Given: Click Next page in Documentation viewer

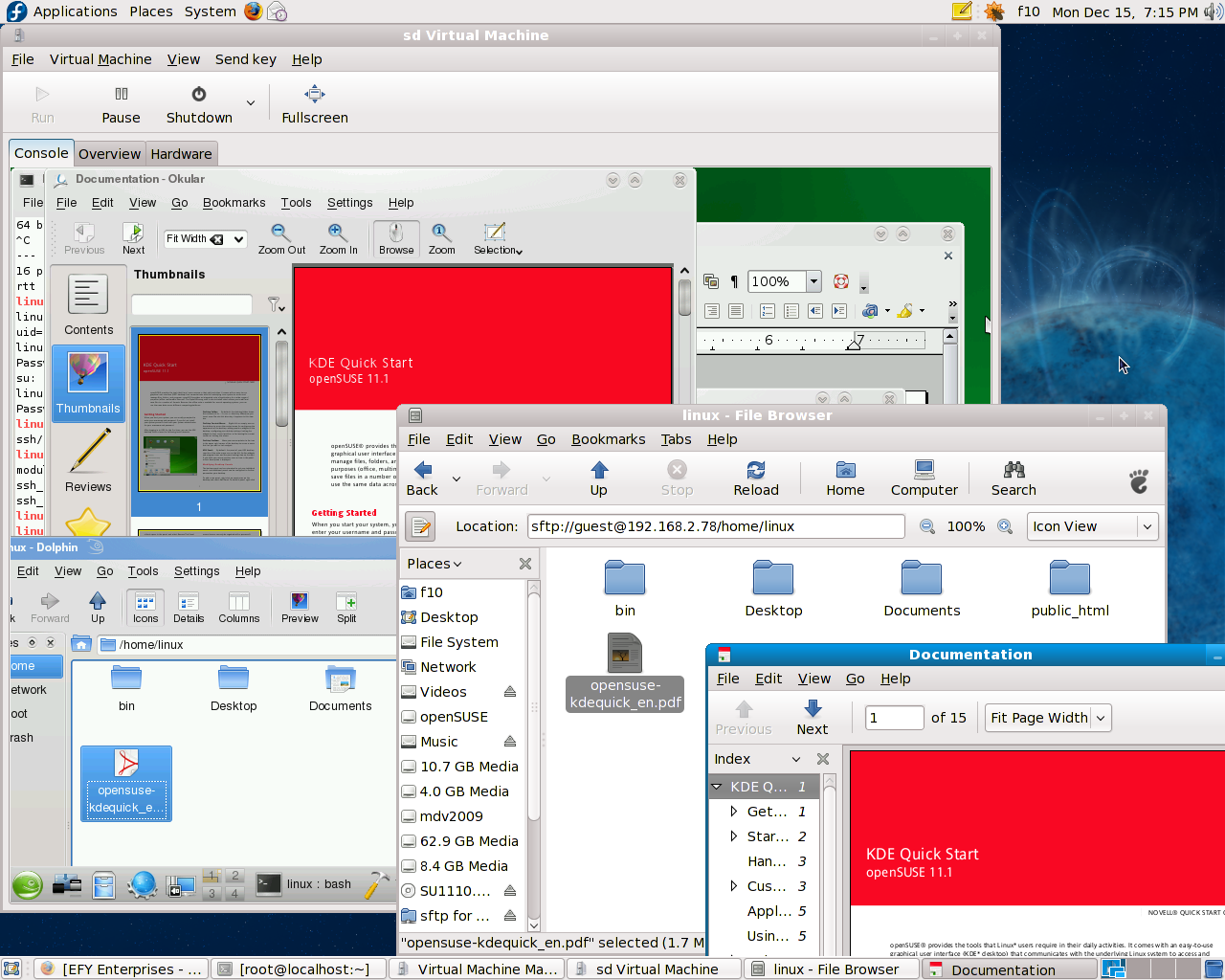Looking at the screenshot, I should point(812,717).
